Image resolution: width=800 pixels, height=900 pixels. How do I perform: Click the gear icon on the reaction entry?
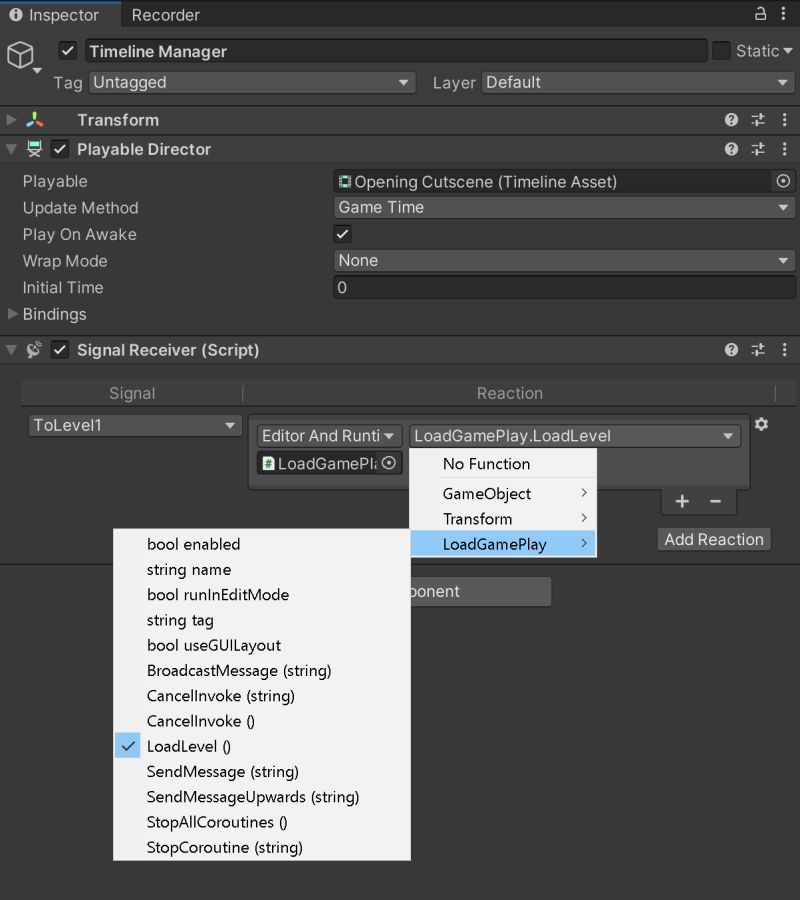click(x=761, y=424)
